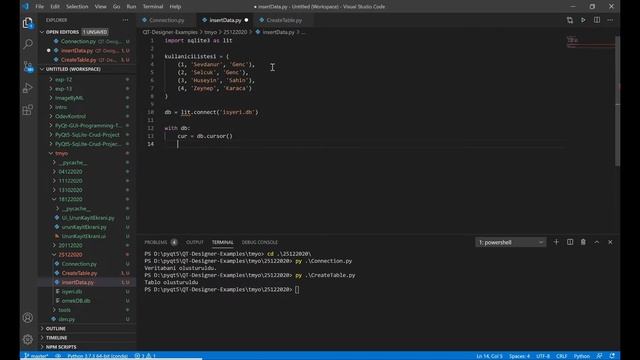This screenshot has height=360, width=640.
Task: Expand the OdevKontrol folder
Action: pos(87,116)
